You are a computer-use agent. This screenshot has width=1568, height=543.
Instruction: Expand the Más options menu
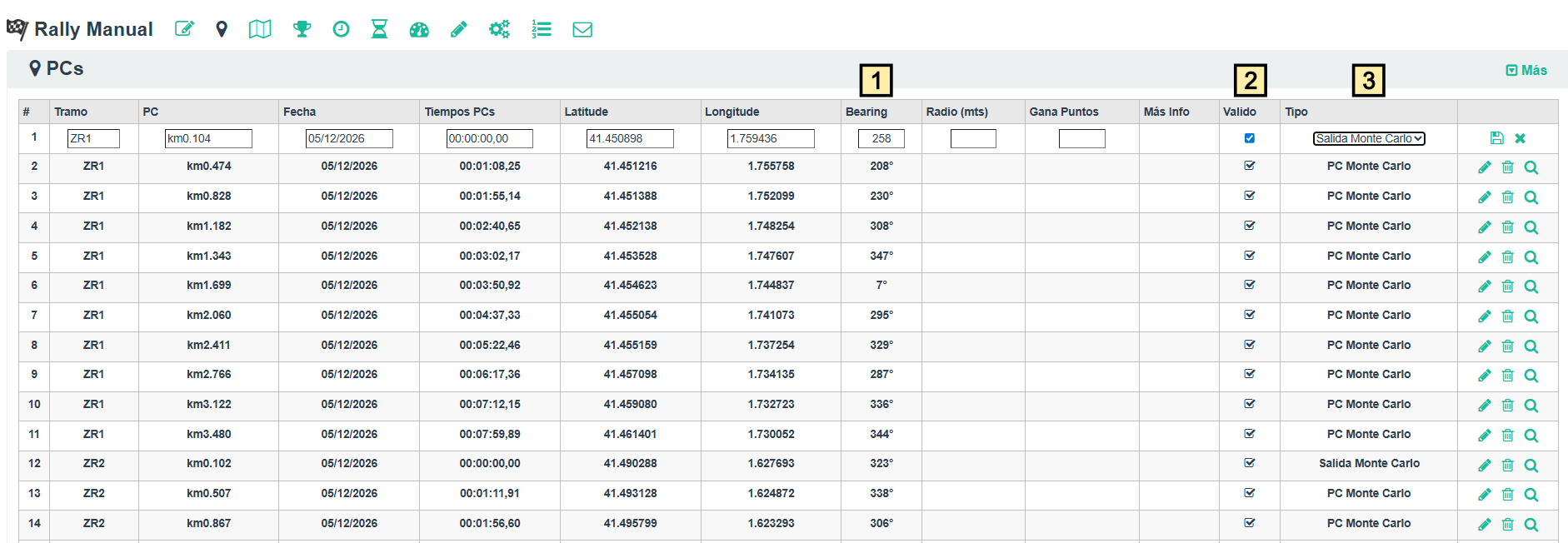[x=1526, y=70]
